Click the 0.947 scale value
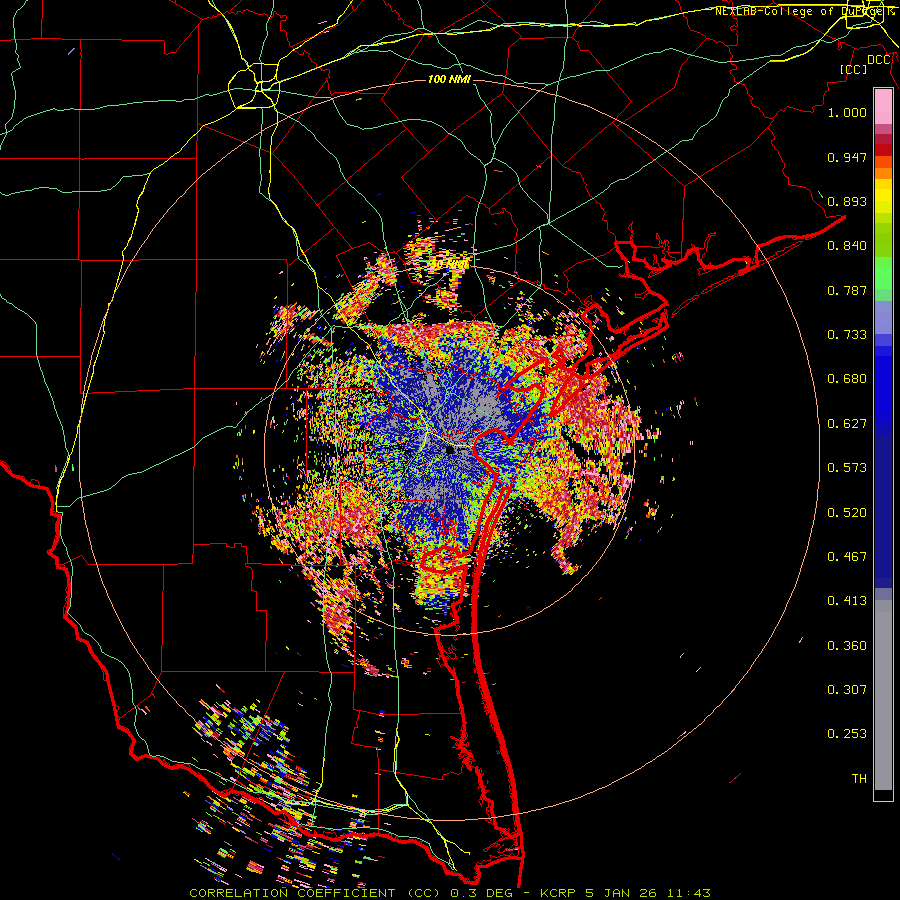This screenshot has height=900, width=900. [847, 157]
